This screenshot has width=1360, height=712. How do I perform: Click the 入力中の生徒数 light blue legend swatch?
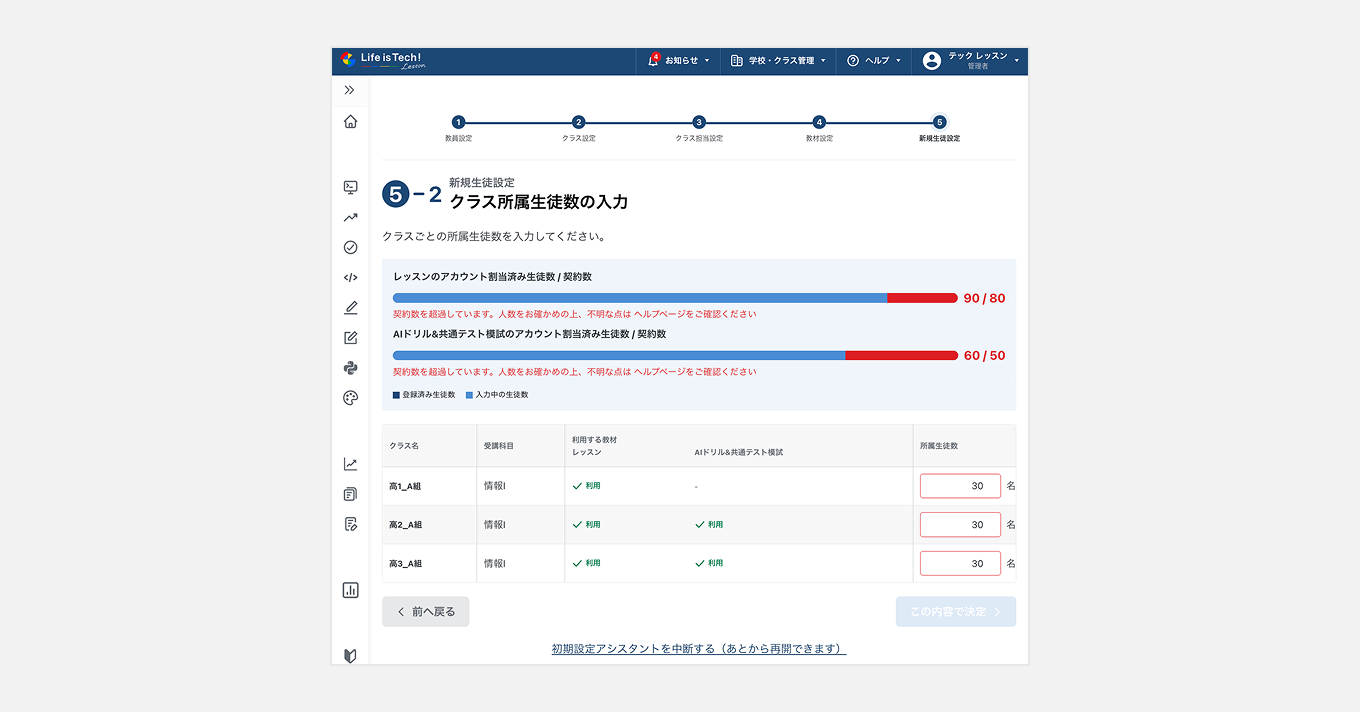click(469, 395)
